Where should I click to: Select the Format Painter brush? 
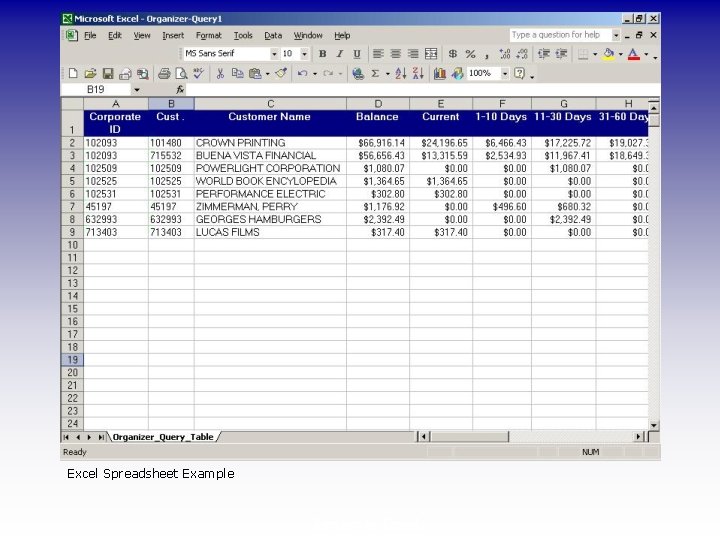281,73
